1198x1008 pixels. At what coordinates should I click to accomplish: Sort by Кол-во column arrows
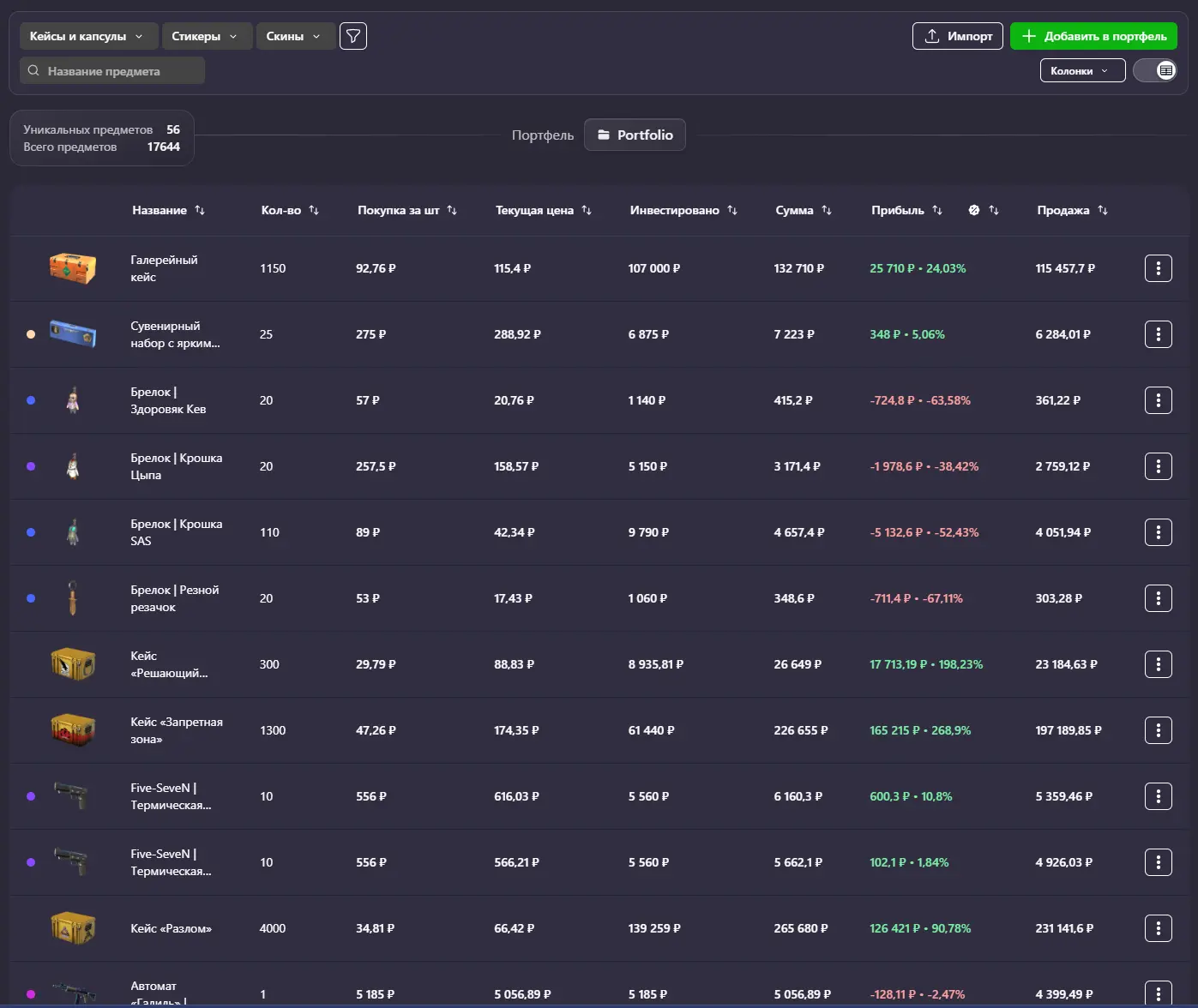pos(314,210)
